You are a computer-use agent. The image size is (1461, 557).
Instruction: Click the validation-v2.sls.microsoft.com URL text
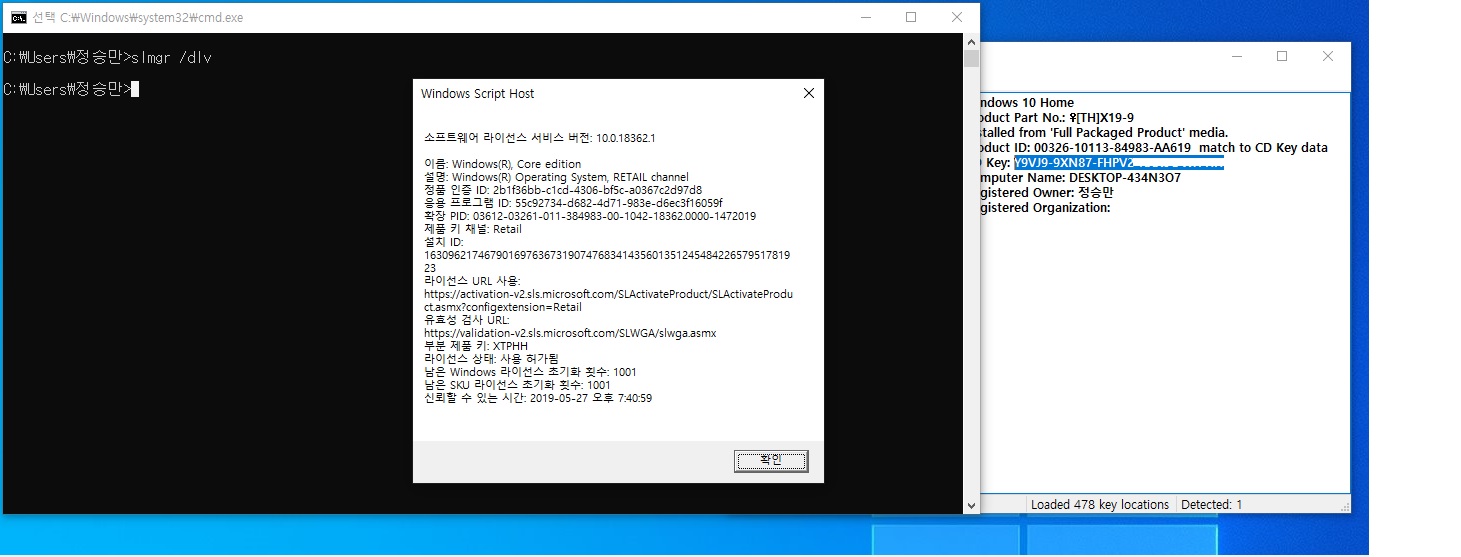click(x=570, y=332)
